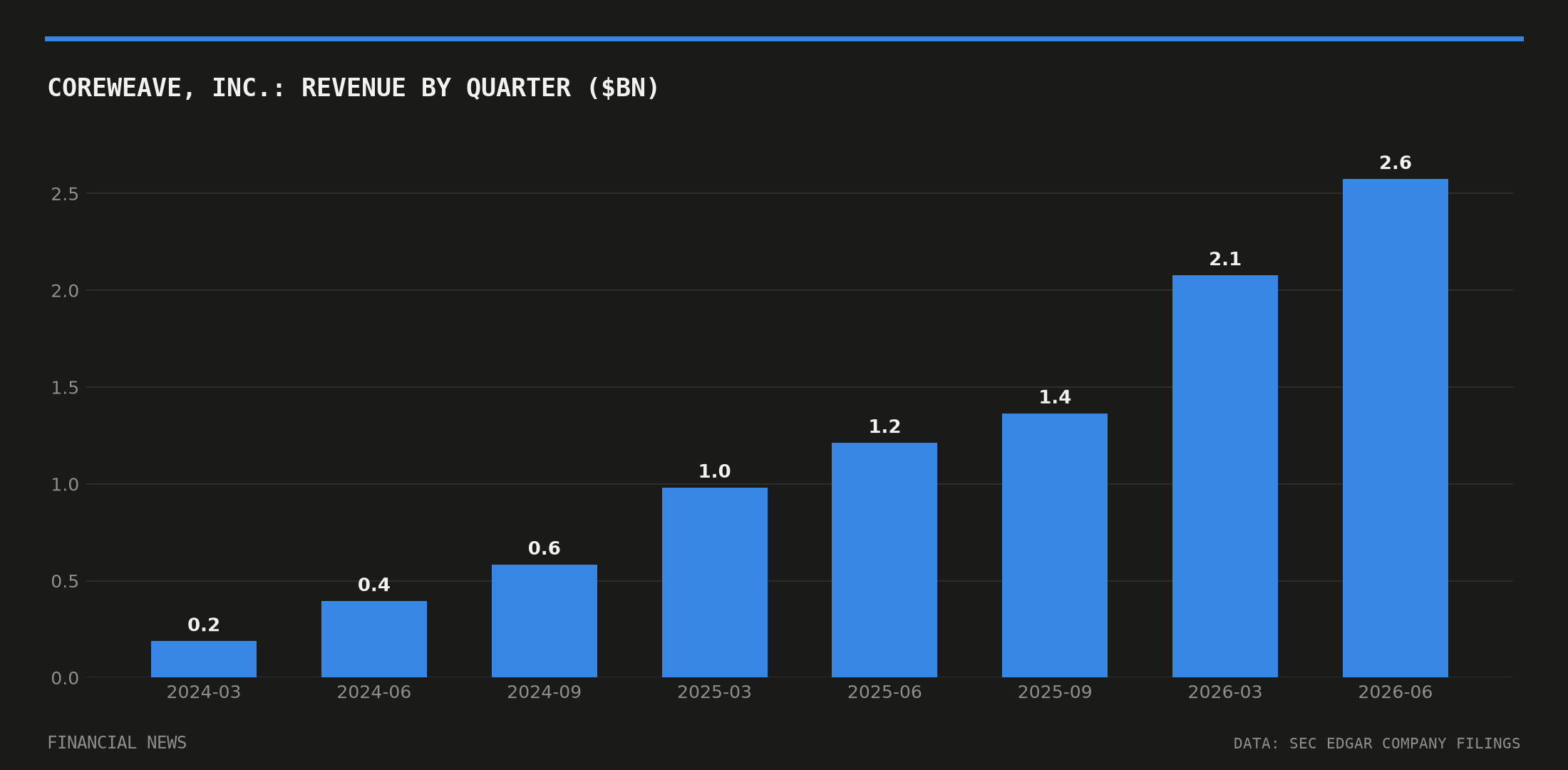The height and width of the screenshot is (770, 1568).
Task: Click the '0.0' y-axis tick label
Action: coord(65,679)
